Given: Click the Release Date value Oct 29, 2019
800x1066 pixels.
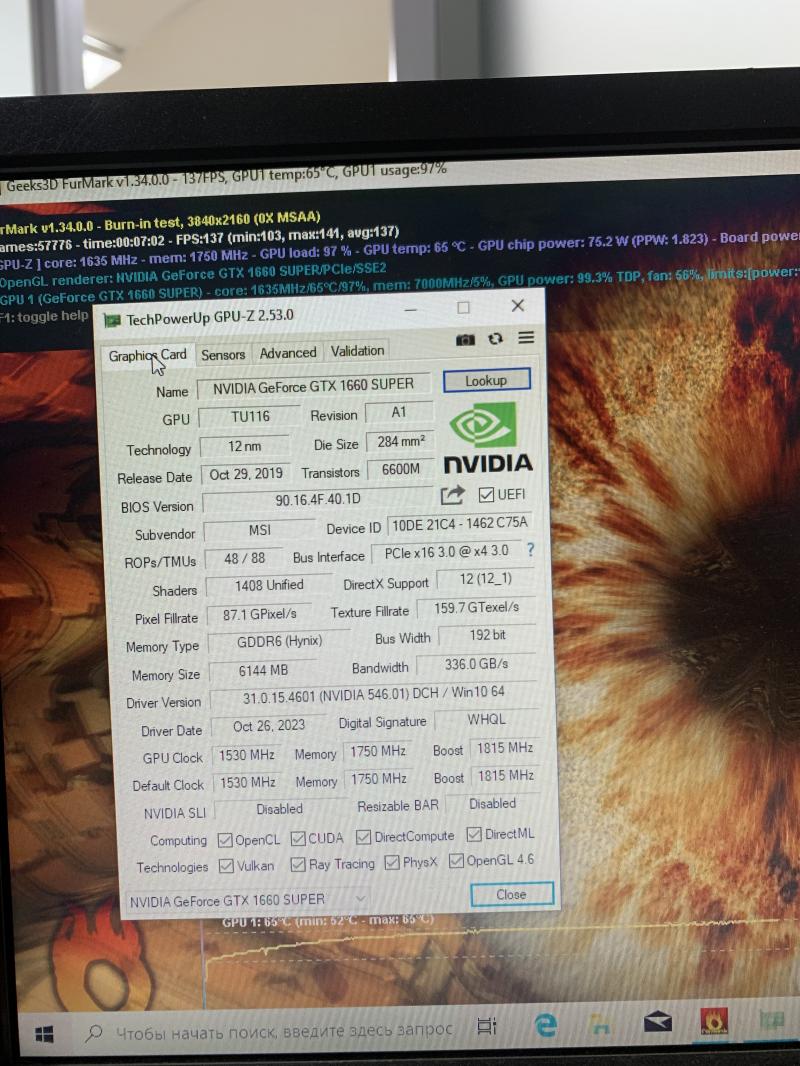Looking at the screenshot, I should pyautogui.click(x=246, y=474).
